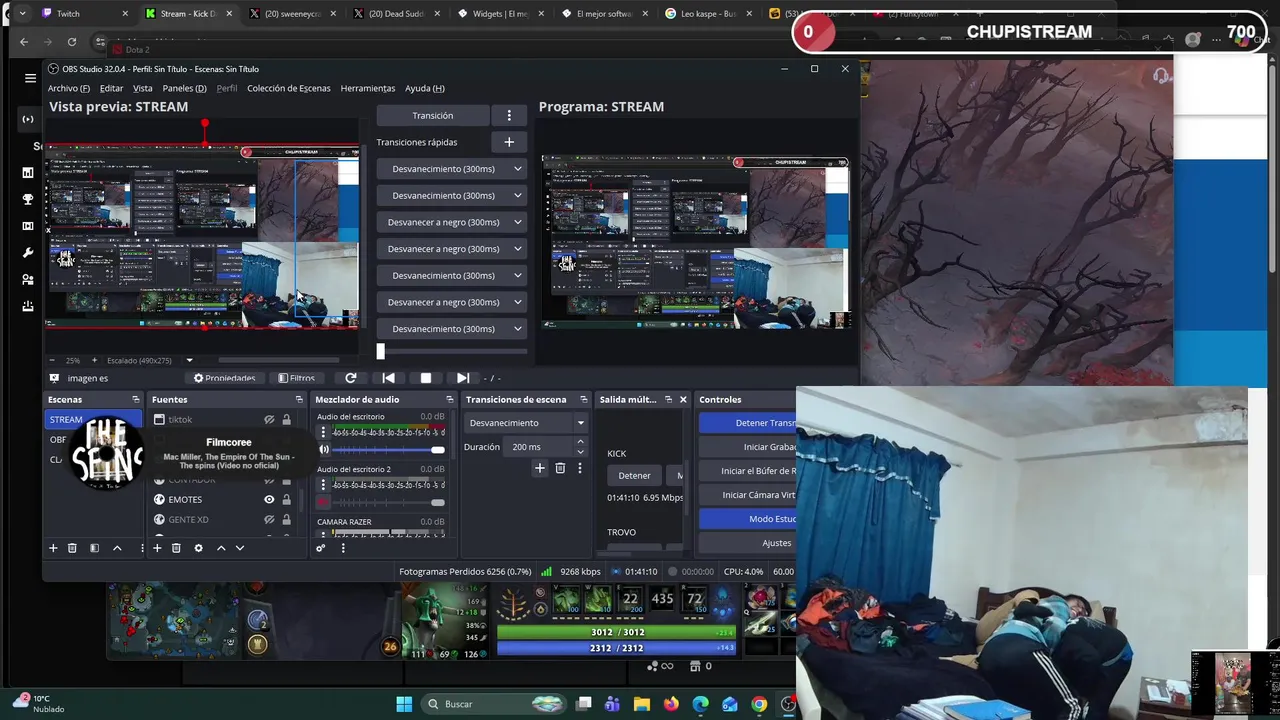
Task: Click Detener Transmisión button
Action: coord(748,423)
